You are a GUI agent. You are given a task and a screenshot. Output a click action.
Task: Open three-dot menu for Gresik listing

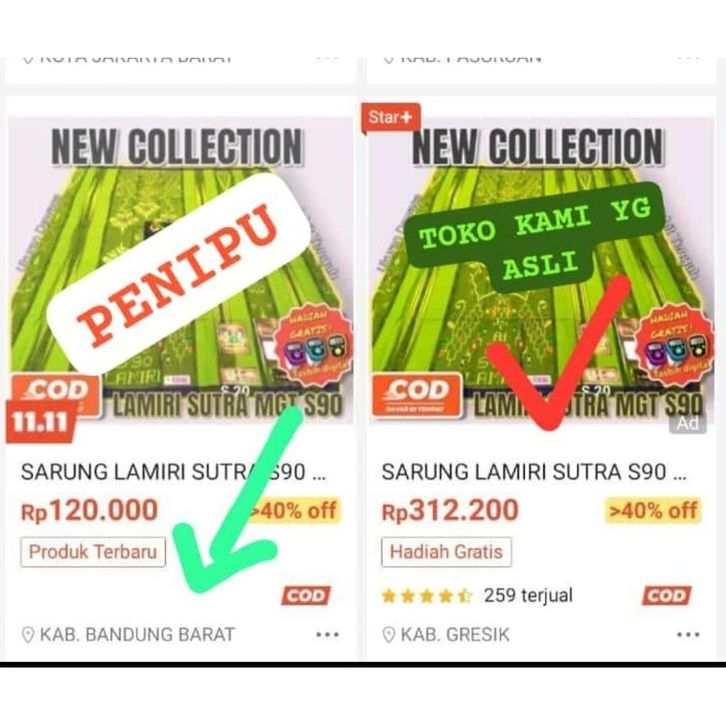point(688,634)
